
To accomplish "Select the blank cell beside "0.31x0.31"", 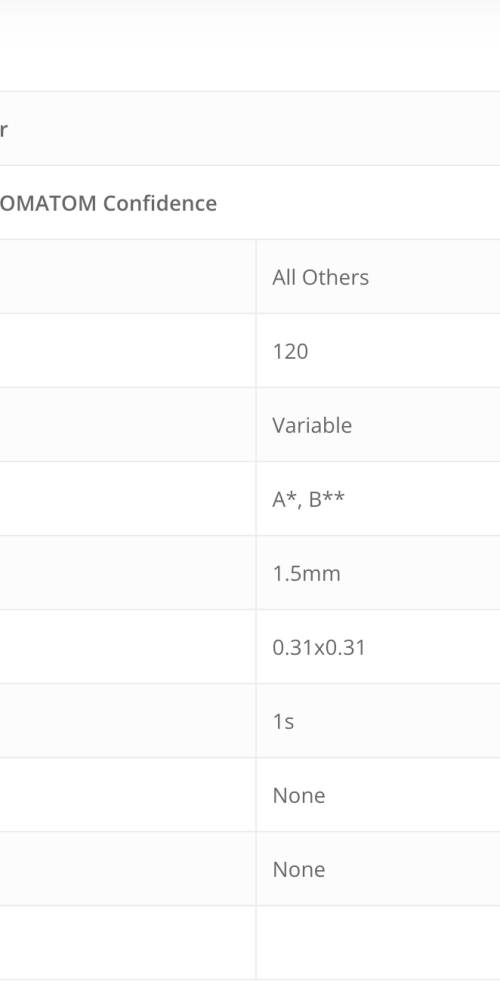I will pos(128,647).
